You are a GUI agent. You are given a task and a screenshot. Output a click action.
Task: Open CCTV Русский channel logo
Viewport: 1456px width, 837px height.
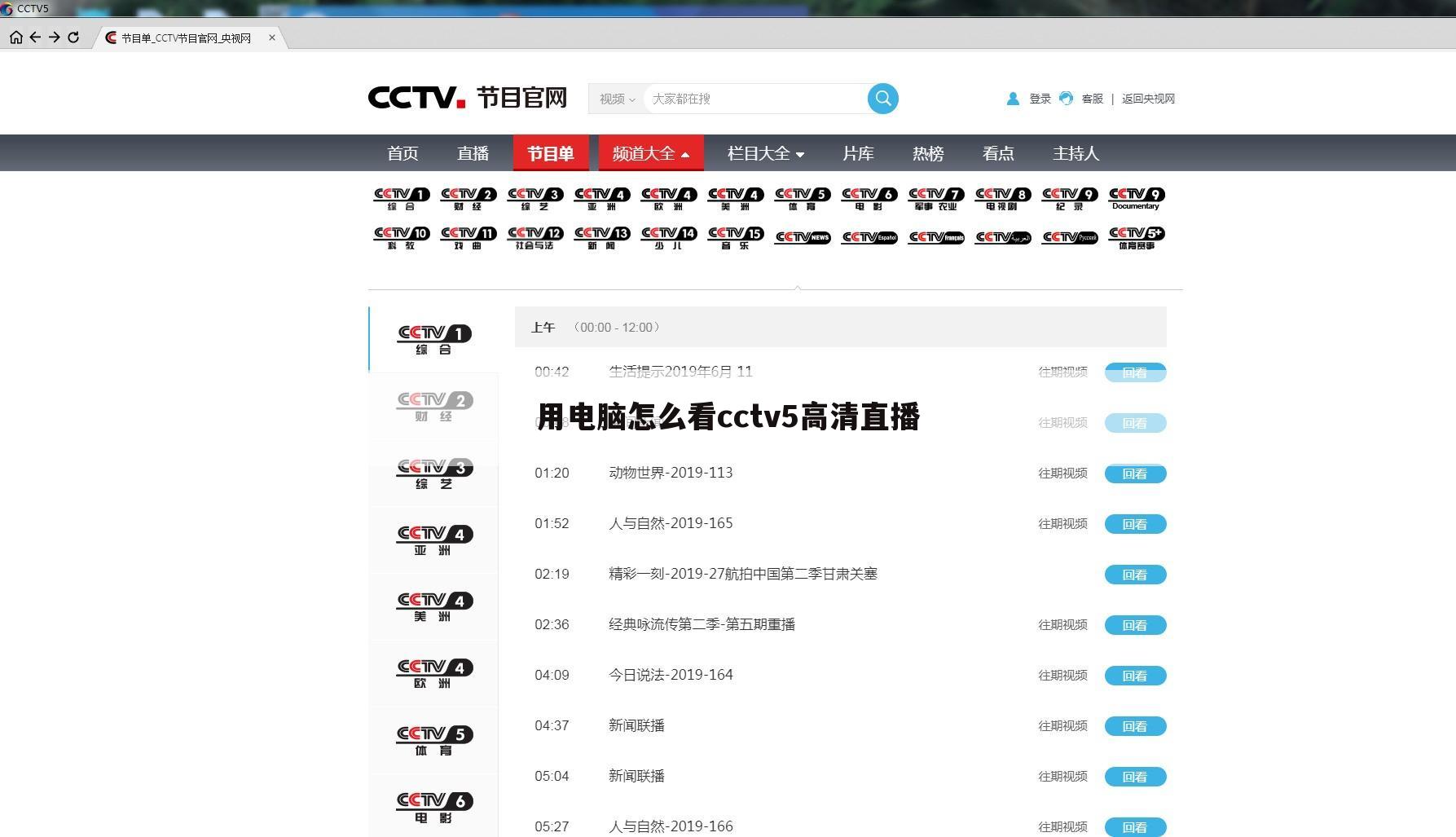[1070, 237]
